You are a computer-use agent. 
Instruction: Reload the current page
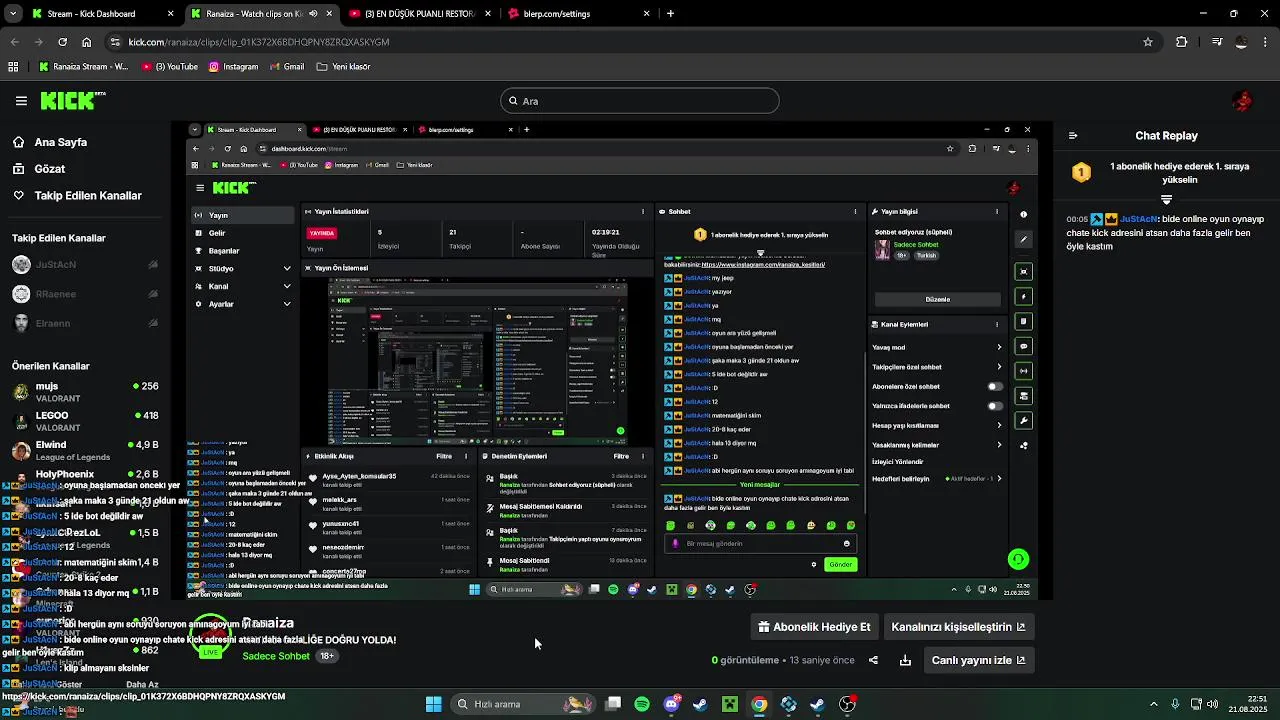point(62,42)
